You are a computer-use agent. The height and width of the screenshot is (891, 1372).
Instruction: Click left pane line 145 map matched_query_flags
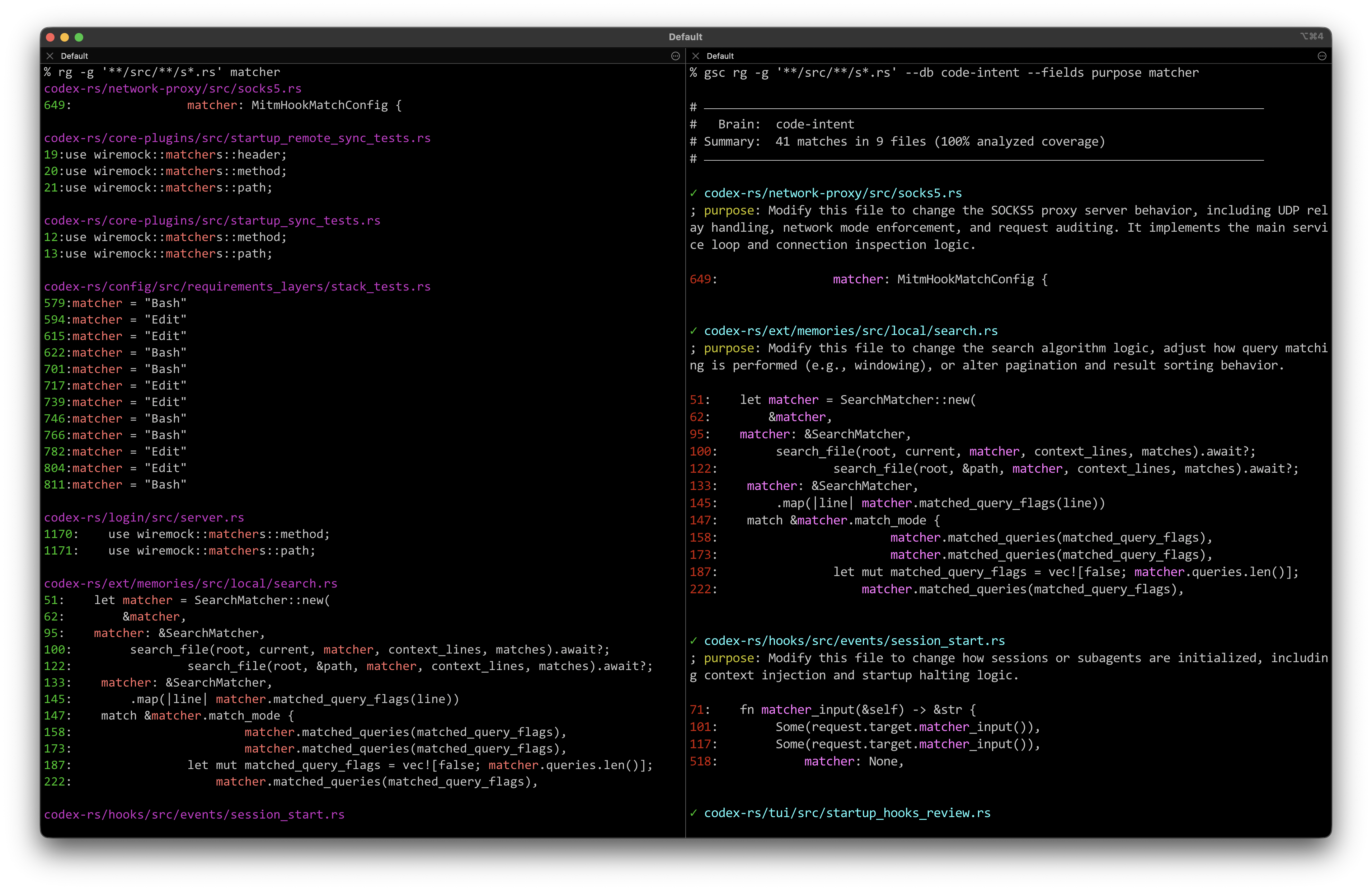pos(252,699)
